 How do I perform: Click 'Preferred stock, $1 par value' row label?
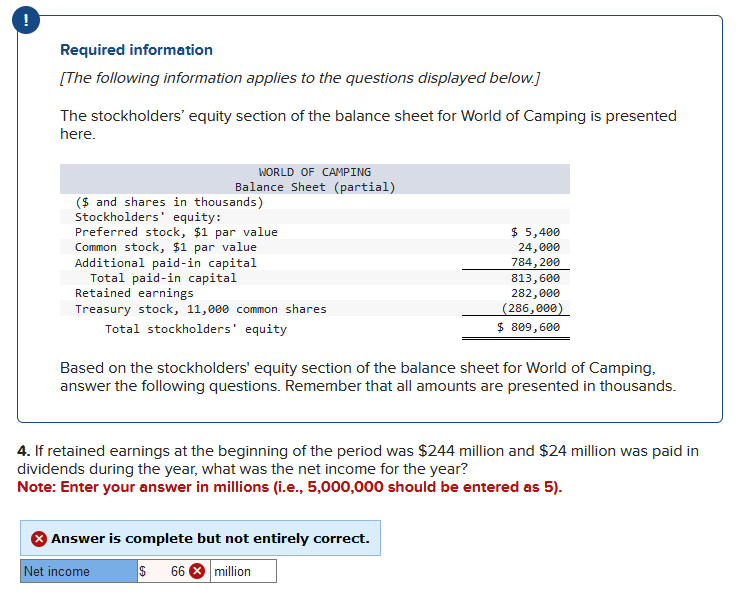point(176,232)
